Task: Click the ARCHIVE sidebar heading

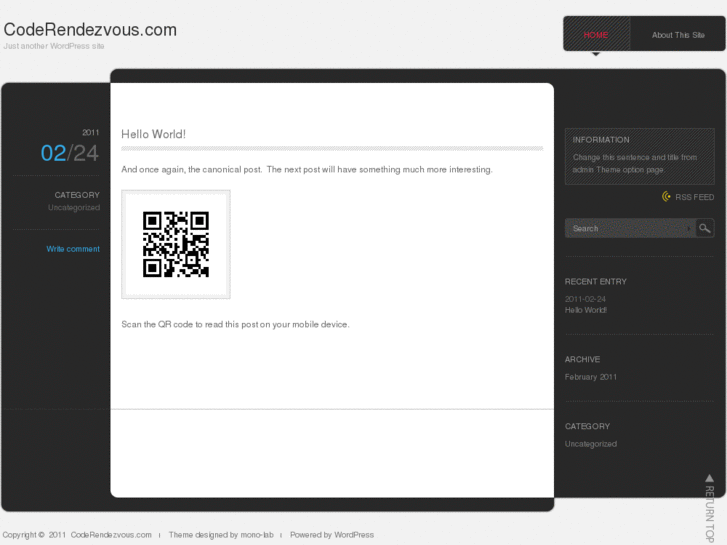Action: pos(582,359)
